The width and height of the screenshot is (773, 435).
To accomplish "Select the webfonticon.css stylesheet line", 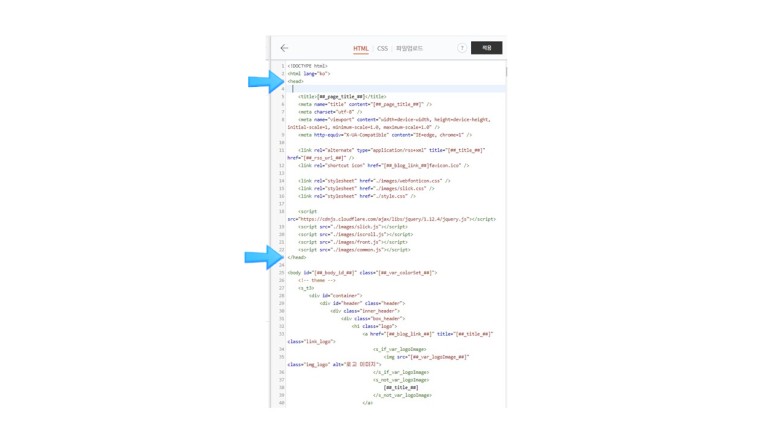I will [x=374, y=181].
